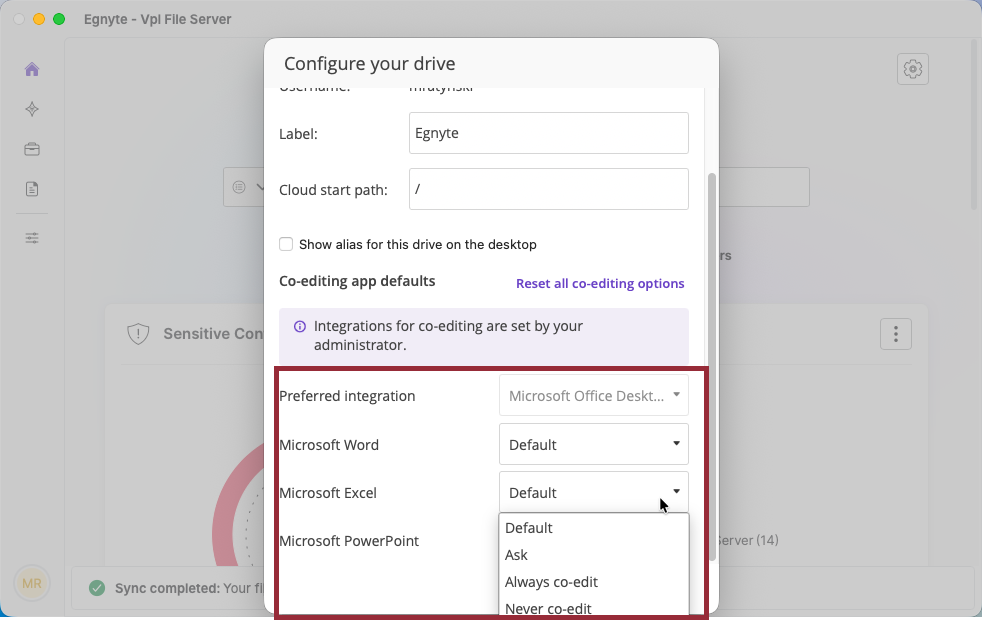Click the list icon in the background search bar
Screen dimensions: 982x621
tap(239, 187)
